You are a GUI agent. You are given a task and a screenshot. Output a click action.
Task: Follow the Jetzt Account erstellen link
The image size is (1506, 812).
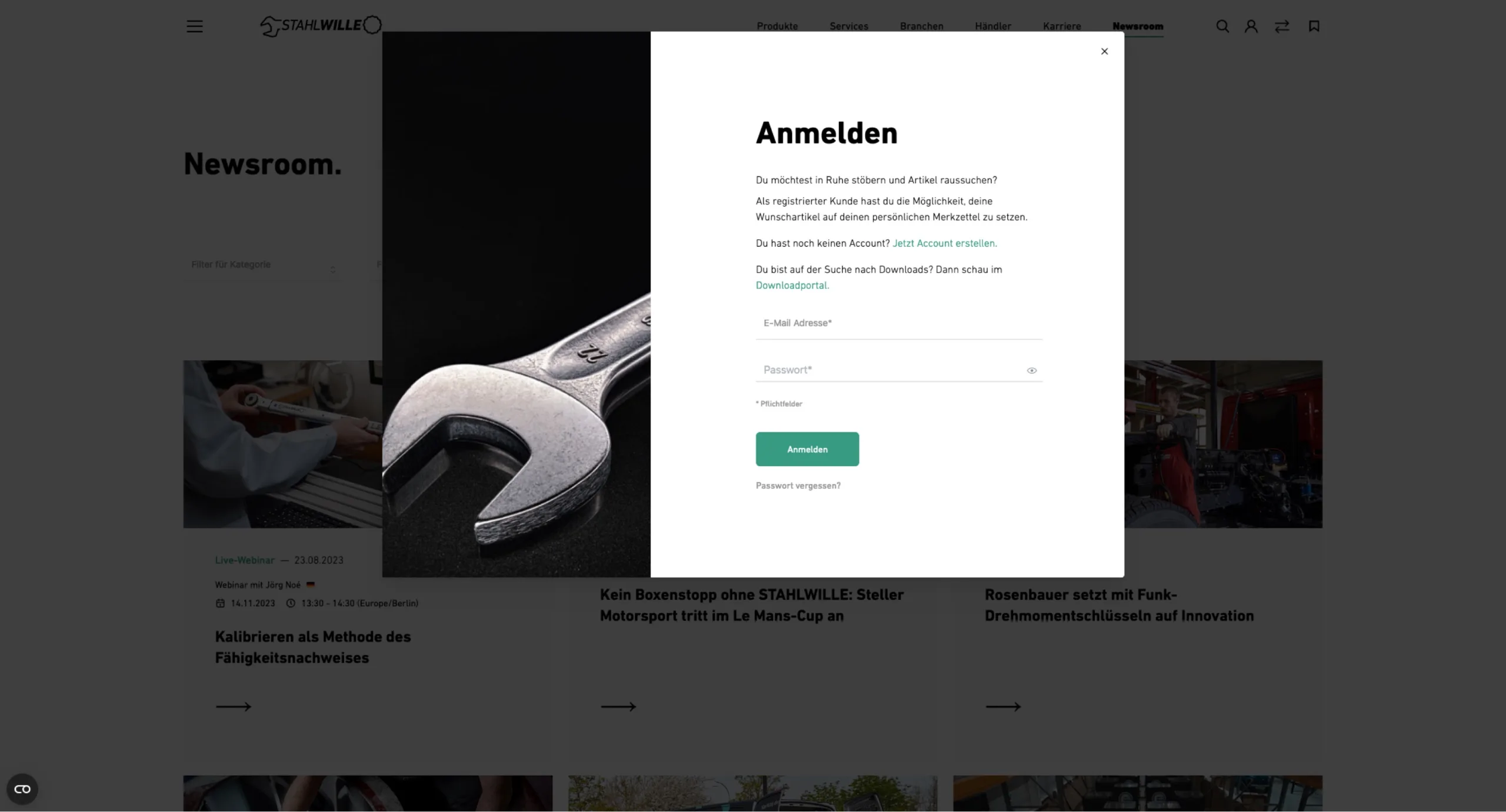pyautogui.click(x=945, y=243)
